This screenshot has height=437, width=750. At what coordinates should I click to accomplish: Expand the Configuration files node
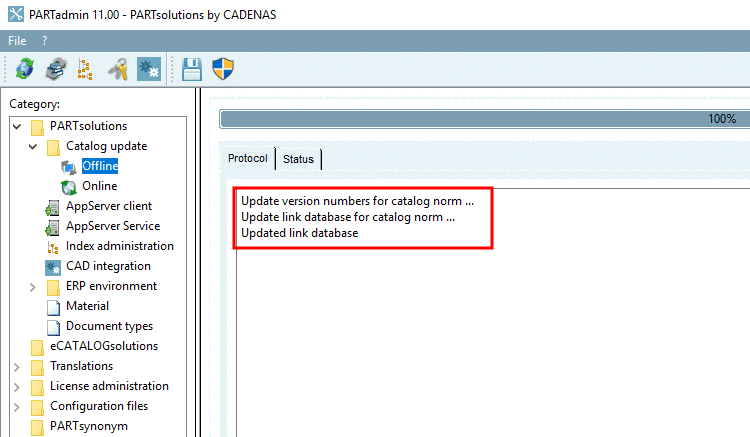tap(17, 407)
